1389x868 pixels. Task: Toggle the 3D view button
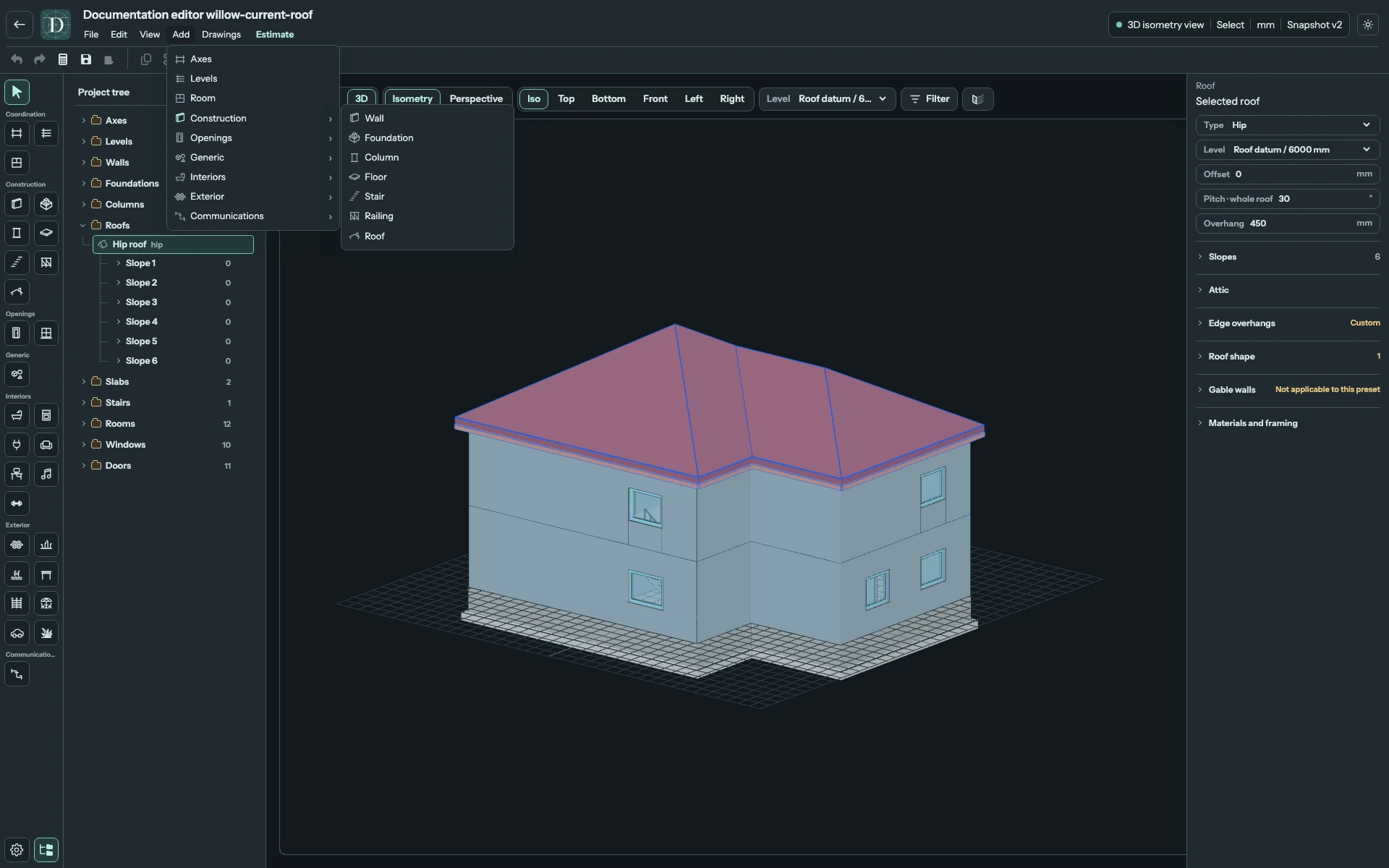(361, 98)
